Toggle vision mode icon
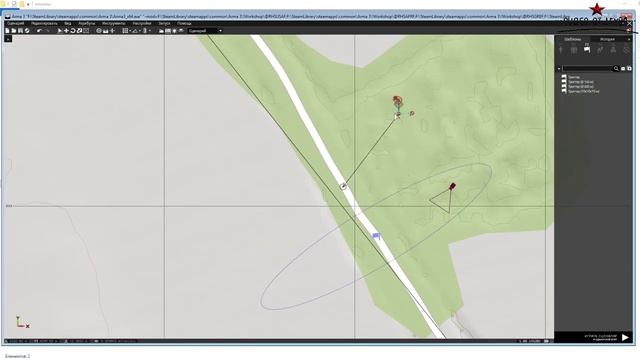 [x=181, y=31]
